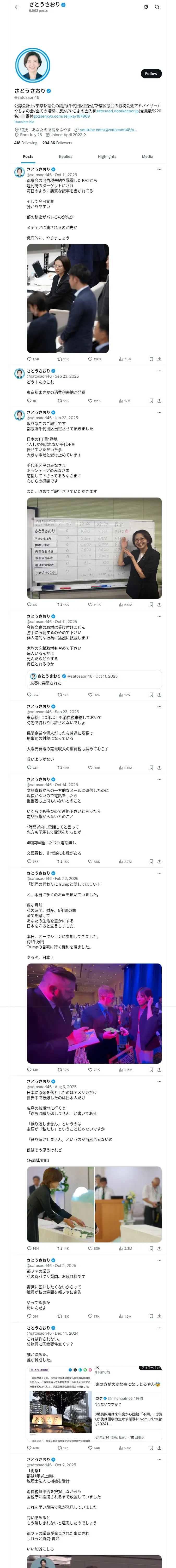176x1568 pixels.
Task: Expand options on Jun 23 post
Action: pyautogui.click(x=159, y=413)
